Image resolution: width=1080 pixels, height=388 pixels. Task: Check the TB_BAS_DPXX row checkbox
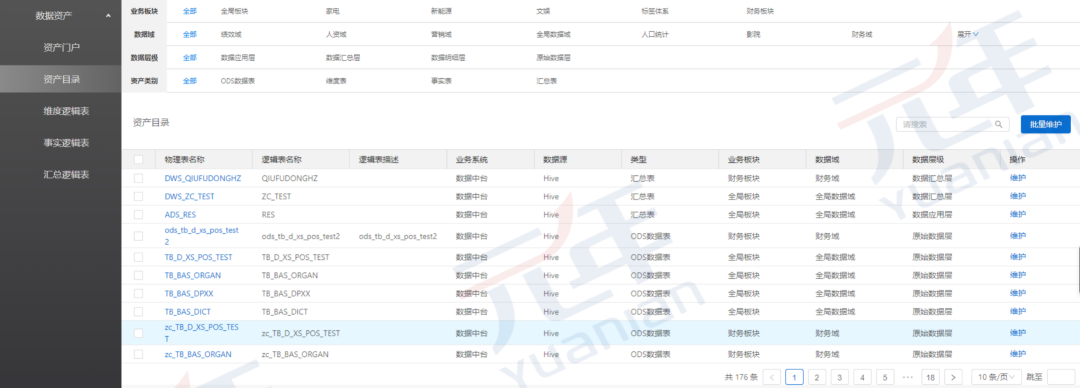tap(139, 294)
